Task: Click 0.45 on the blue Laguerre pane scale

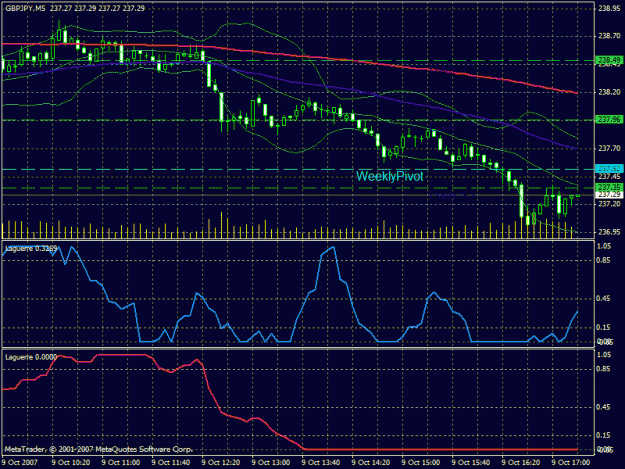Action: tap(604, 298)
